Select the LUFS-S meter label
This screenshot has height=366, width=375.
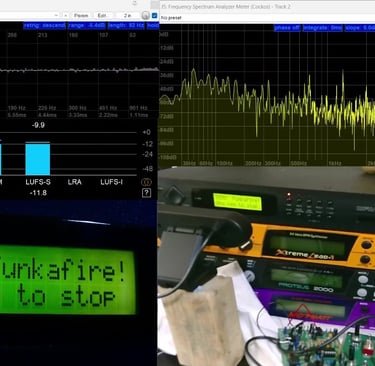click(x=38, y=182)
